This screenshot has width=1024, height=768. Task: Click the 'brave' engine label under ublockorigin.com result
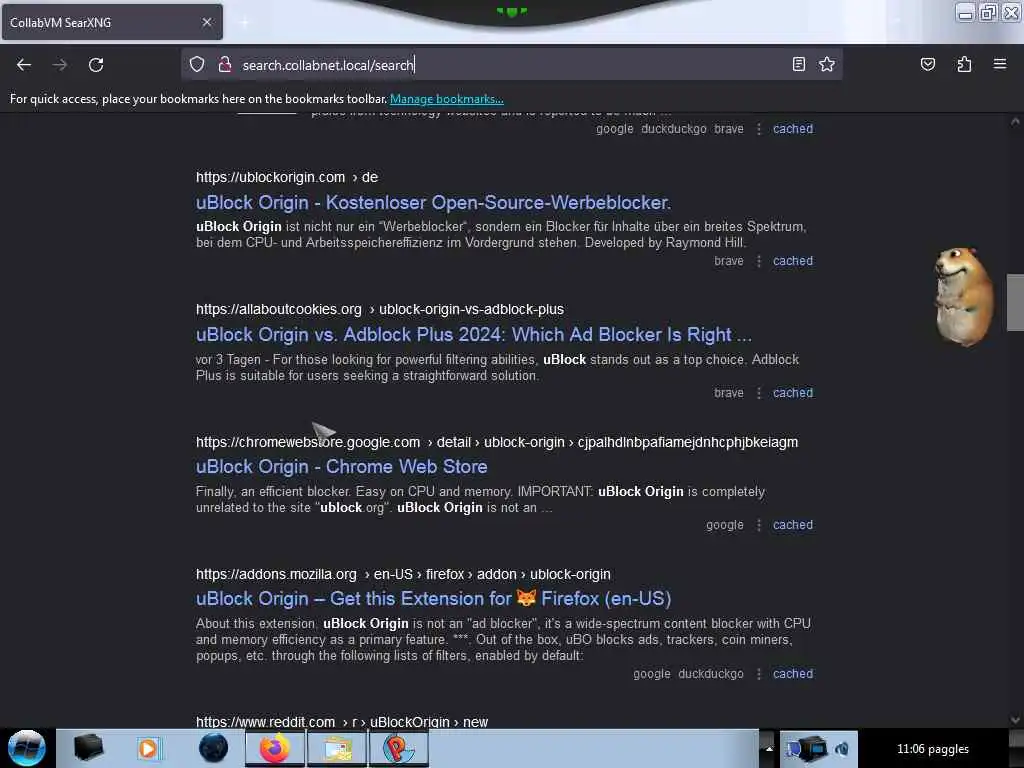(x=729, y=261)
